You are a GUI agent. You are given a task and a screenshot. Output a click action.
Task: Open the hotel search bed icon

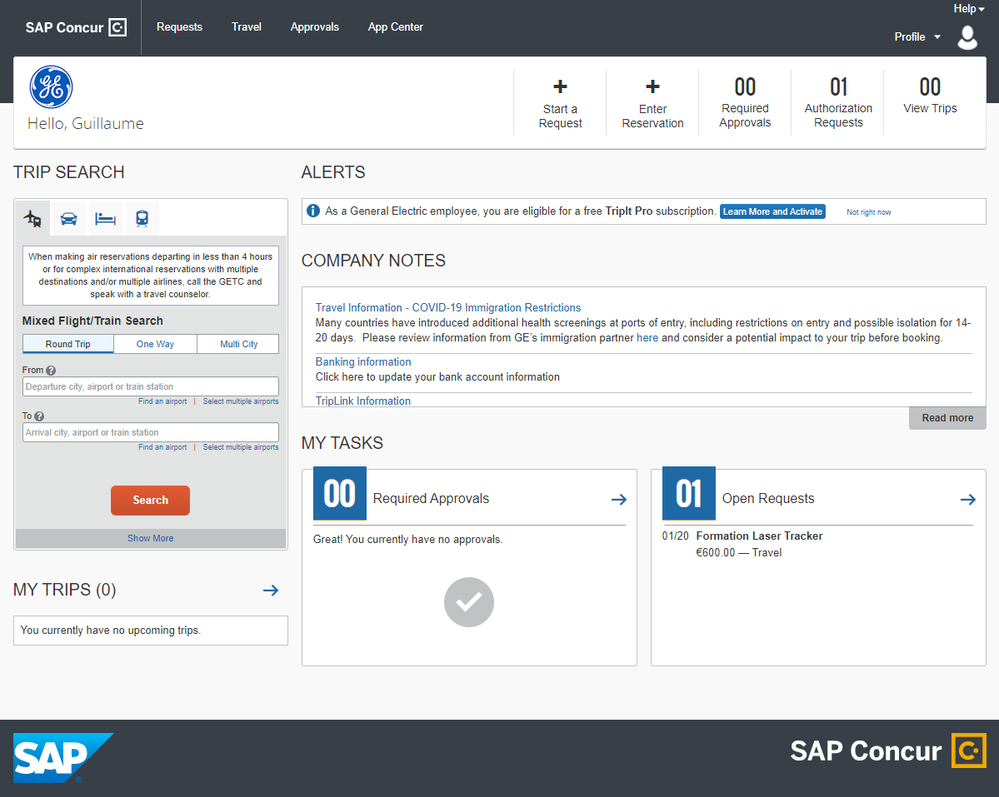(x=105, y=219)
